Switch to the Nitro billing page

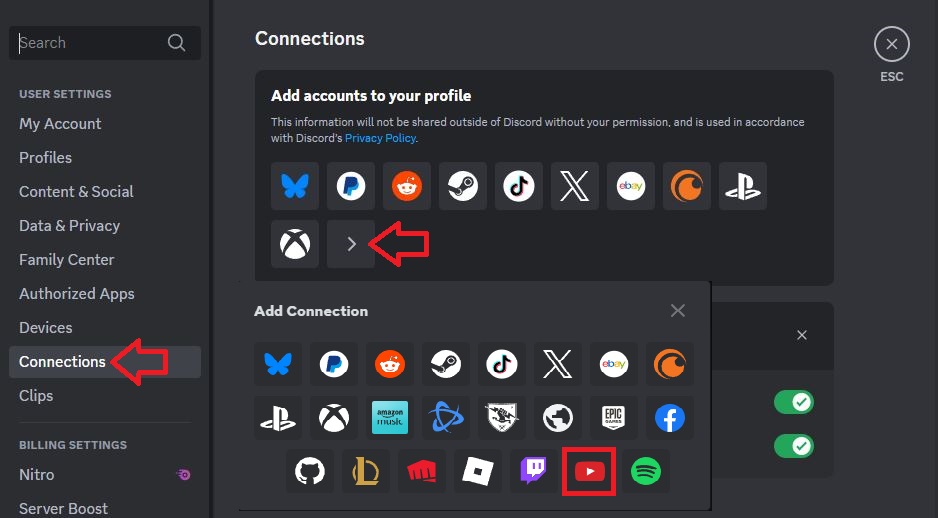(x=37, y=475)
